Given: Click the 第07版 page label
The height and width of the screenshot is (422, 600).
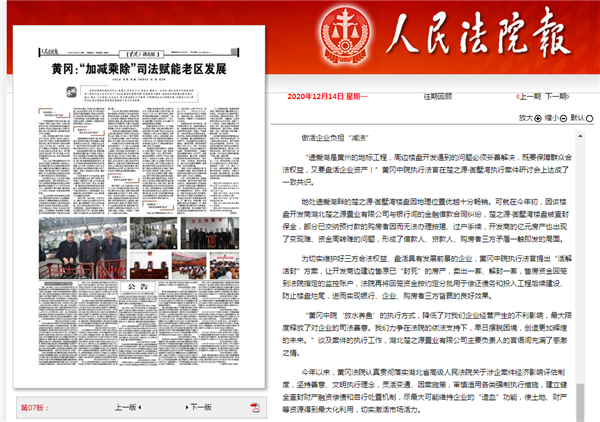Looking at the screenshot, I should pyautogui.click(x=34, y=407).
